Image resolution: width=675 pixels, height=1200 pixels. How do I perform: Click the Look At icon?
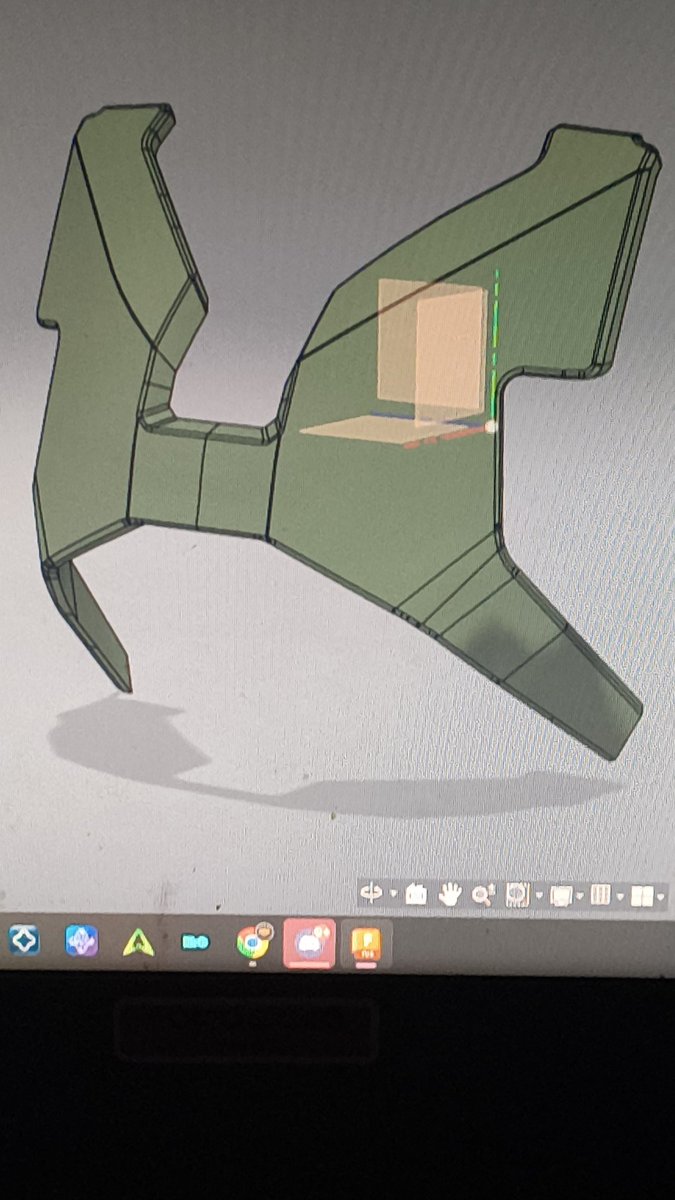click(416, 895)
